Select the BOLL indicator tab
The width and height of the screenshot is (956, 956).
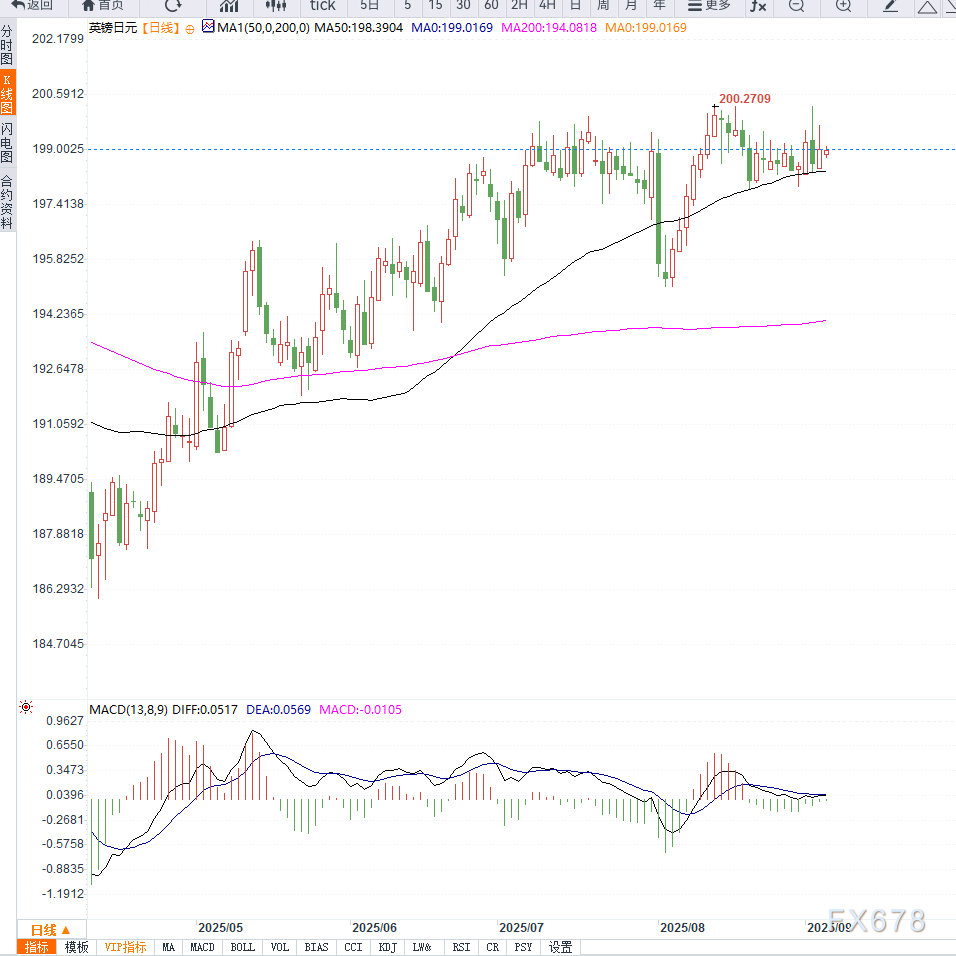click(x=243, y=947)
